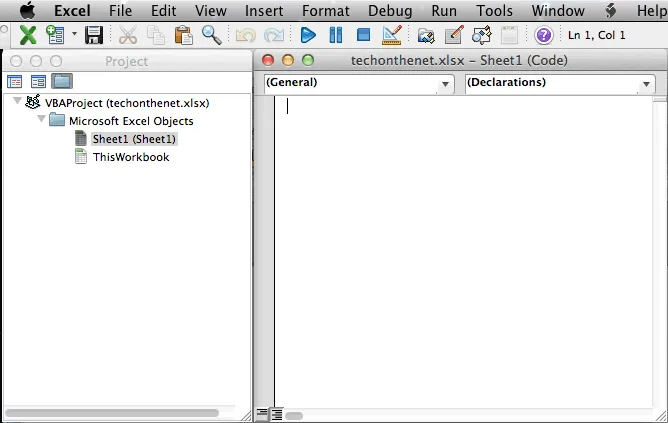The width and height of the screenshot is (668, 423).
Task: Zoom the Sheet1 (Code) window
Action: (x=308, y=60)
